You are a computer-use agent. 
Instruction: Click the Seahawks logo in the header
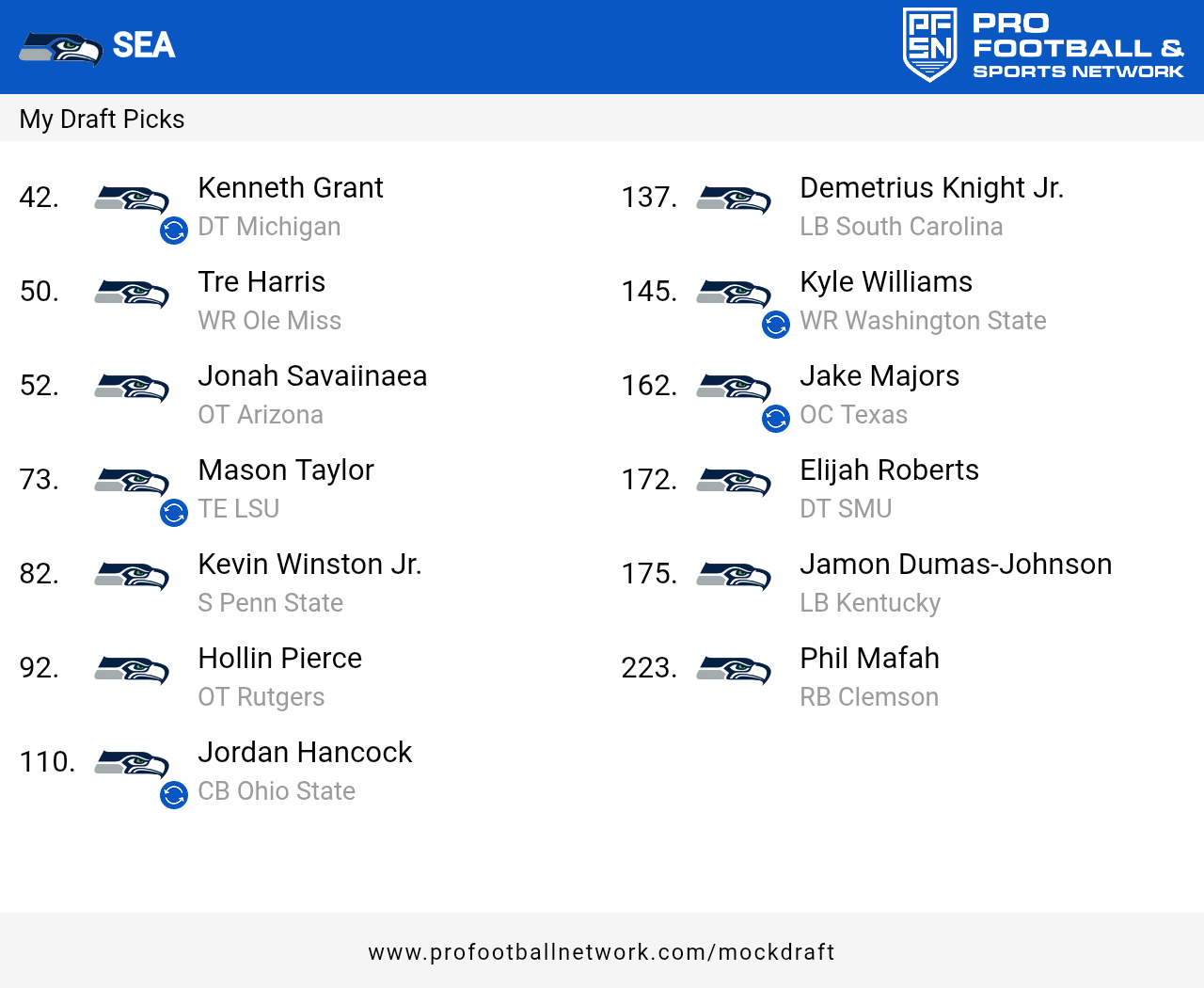point(60,48)
